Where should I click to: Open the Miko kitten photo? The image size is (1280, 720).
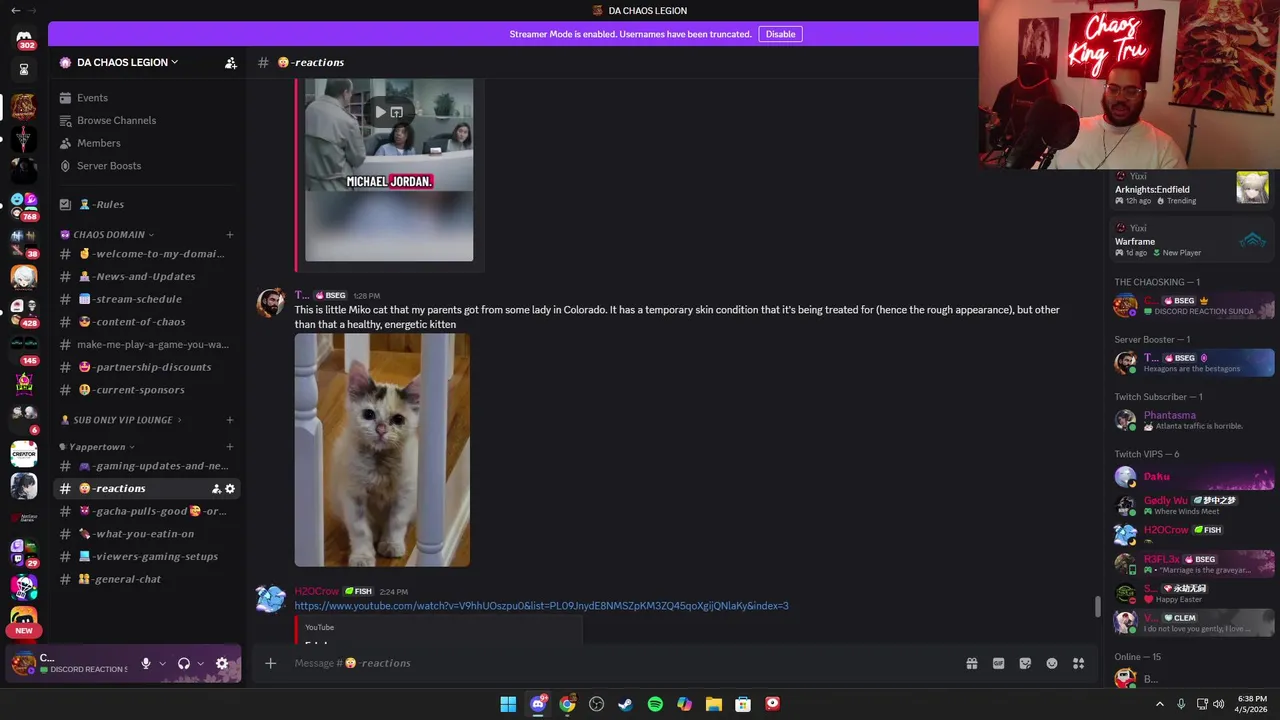[x=382, y=450]
